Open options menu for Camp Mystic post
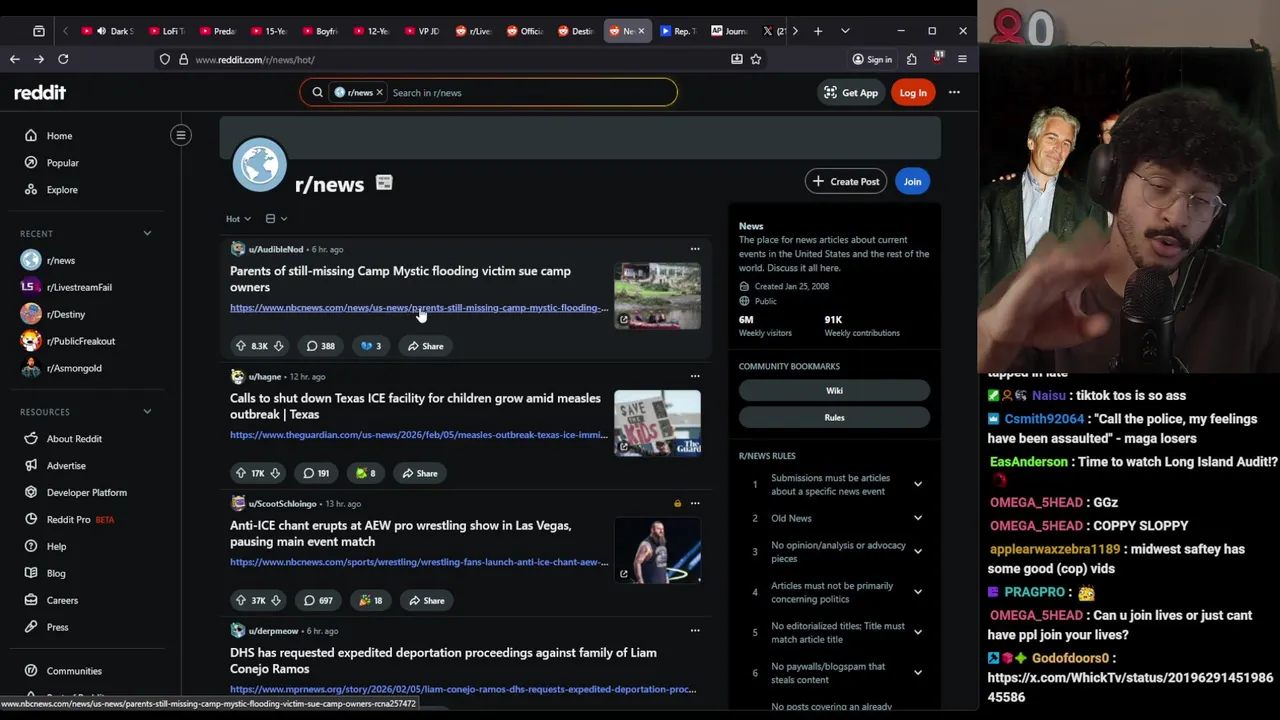This screenshot has height=720, width=1280. point(695,249)
